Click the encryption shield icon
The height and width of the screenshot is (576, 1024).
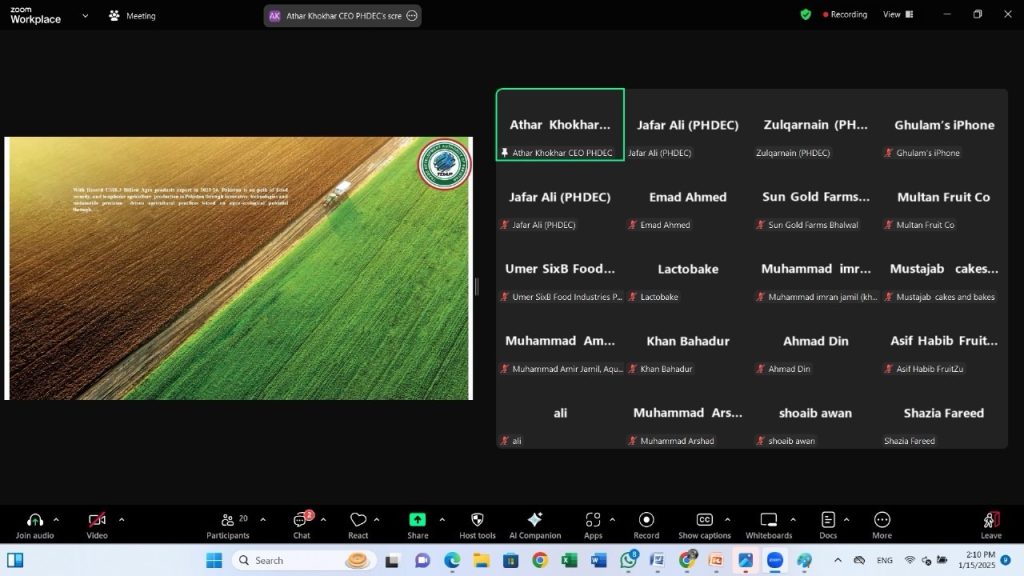click(x=805, y=15)
